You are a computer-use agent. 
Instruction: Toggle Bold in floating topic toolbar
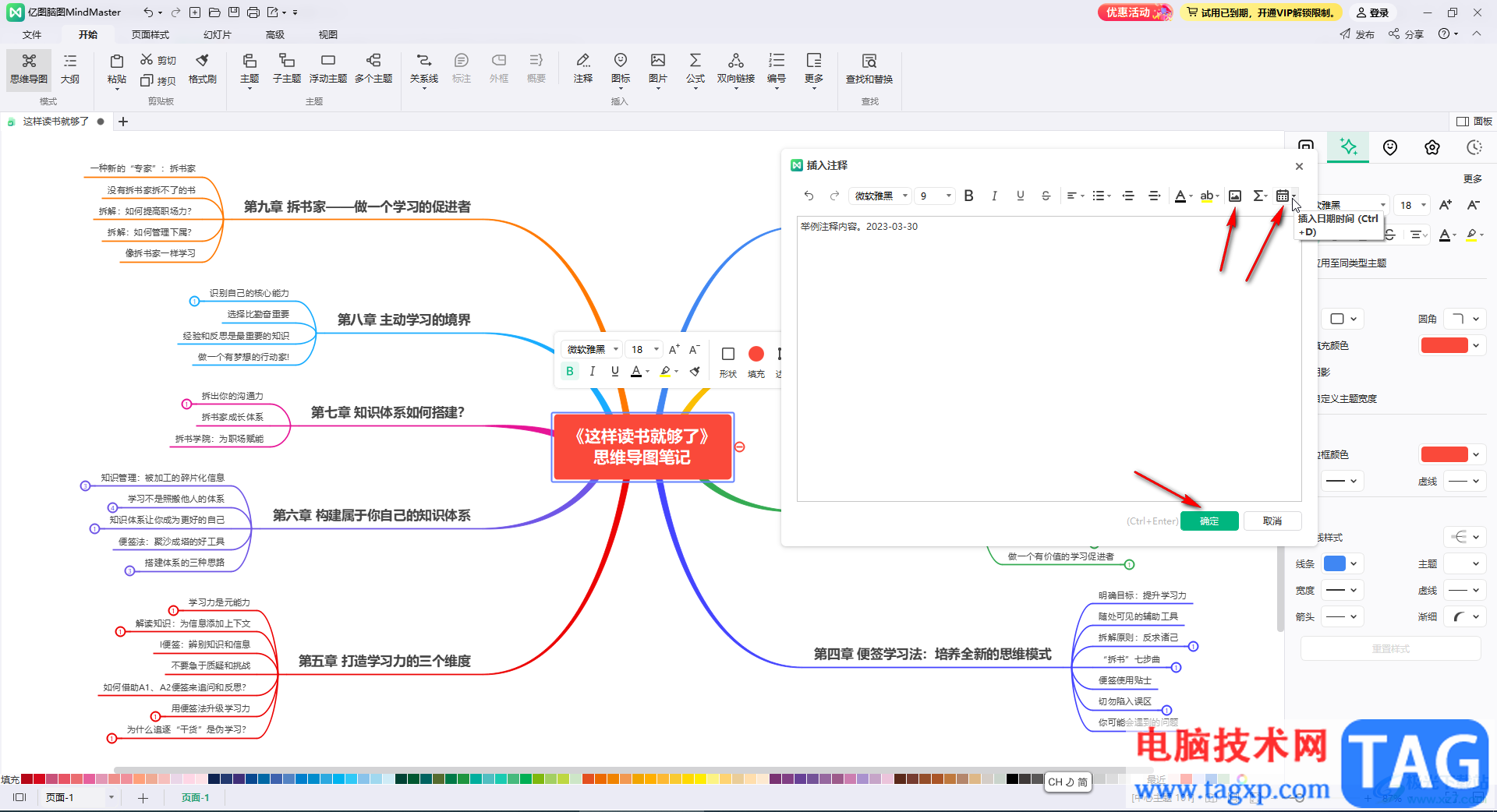click(570, 371)
